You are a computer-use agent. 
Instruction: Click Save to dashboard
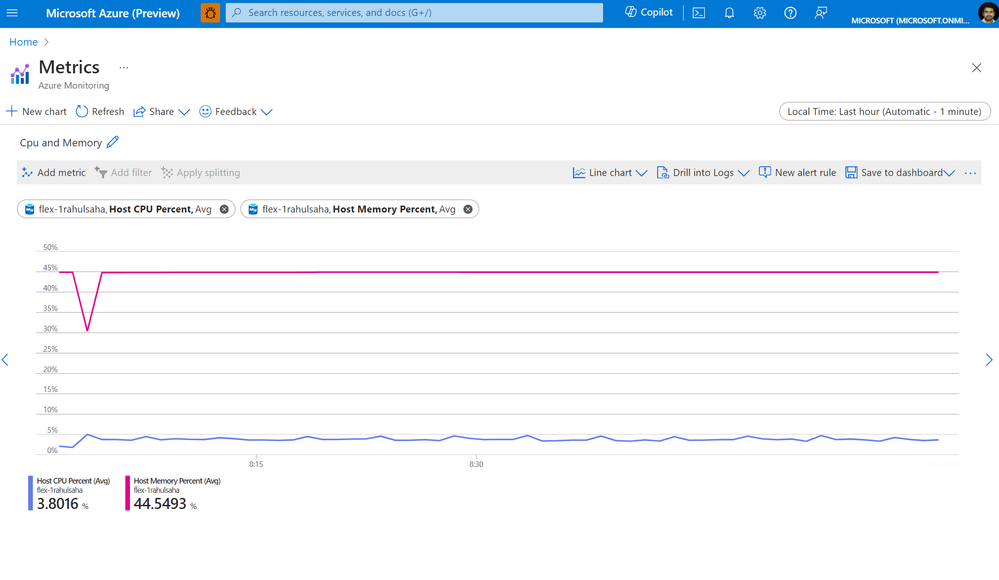click(894, 173)
